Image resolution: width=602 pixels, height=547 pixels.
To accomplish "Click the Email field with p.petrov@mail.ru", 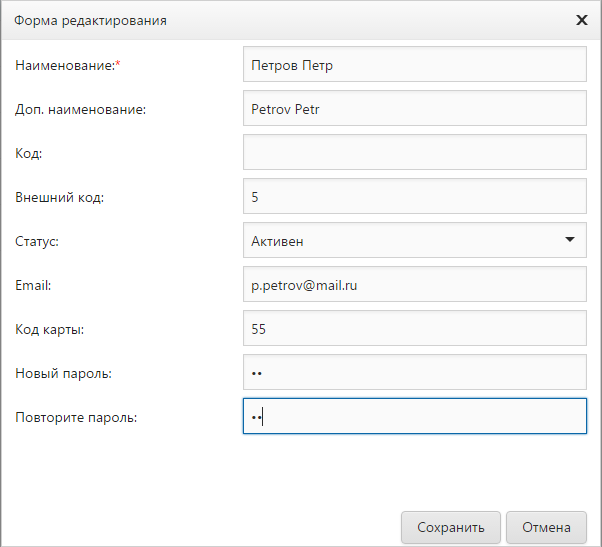I will pos(414,285).
